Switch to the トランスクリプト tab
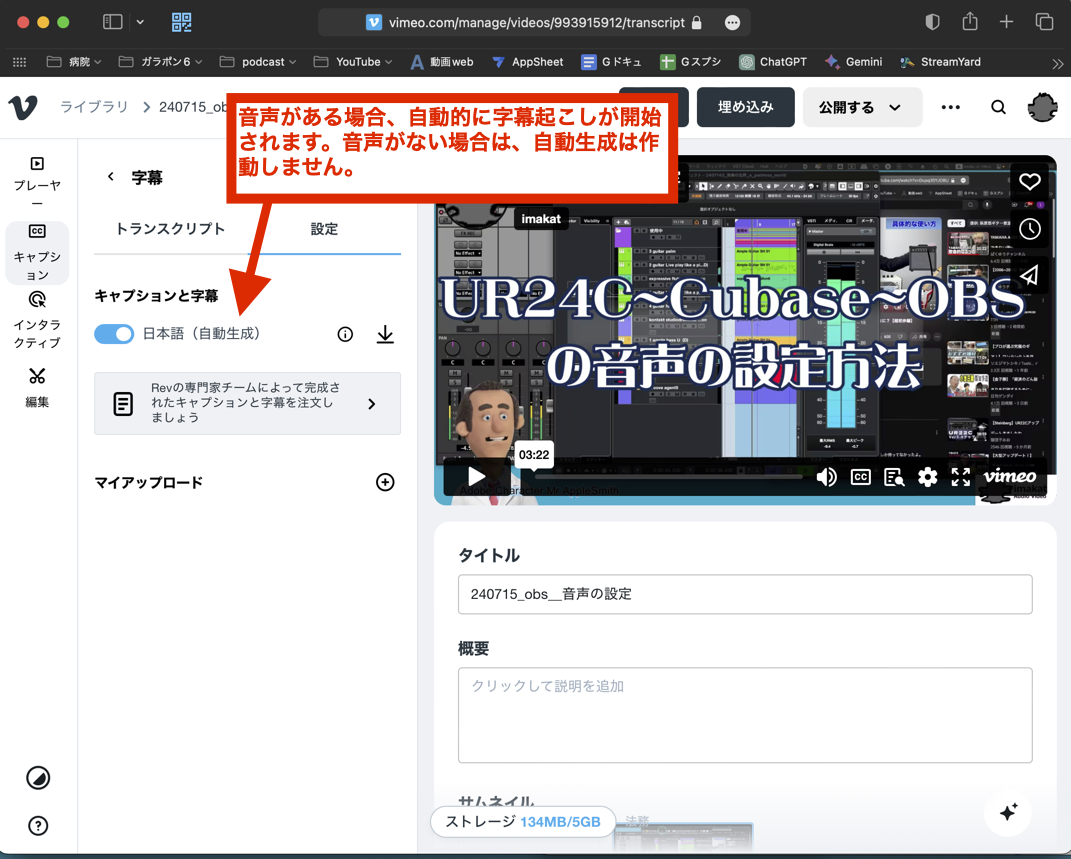 pyautogui.click(x=170, y=229)
